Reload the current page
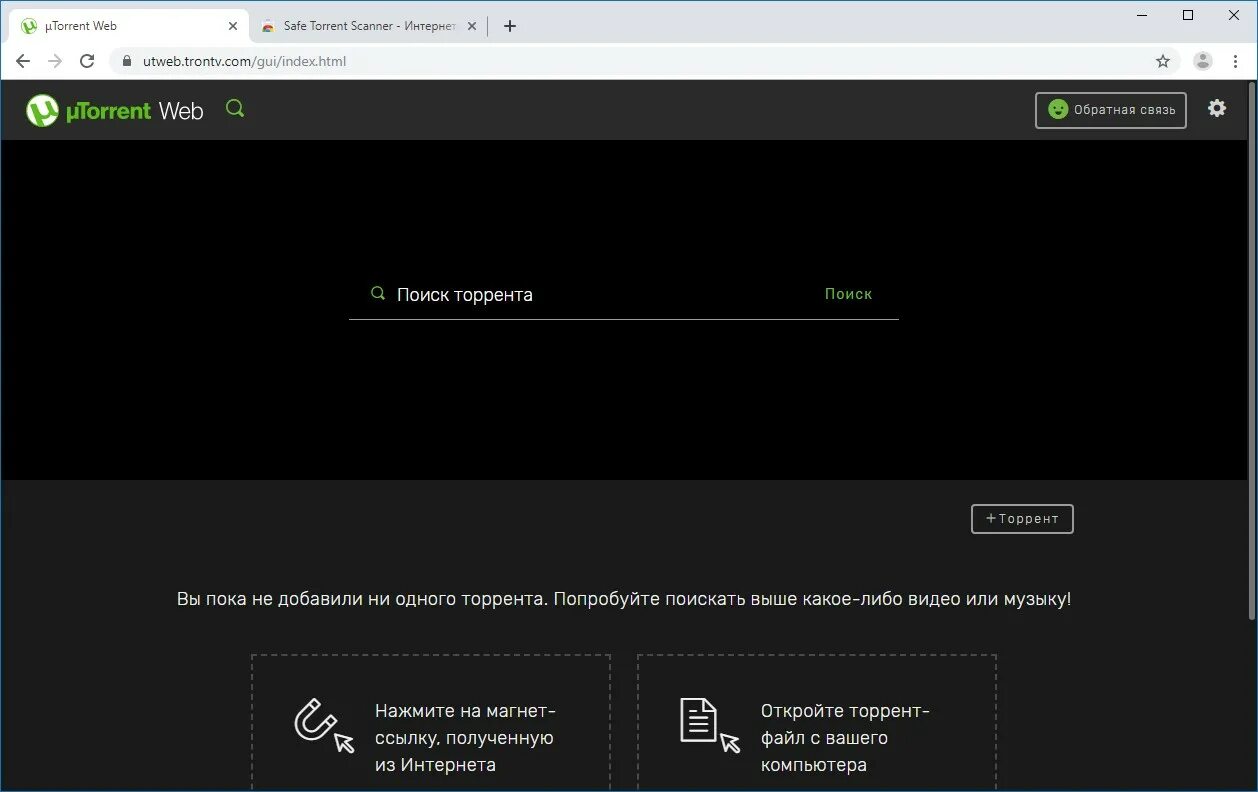The height and width of the screenshot is (792, 1258). pos(87,61)
